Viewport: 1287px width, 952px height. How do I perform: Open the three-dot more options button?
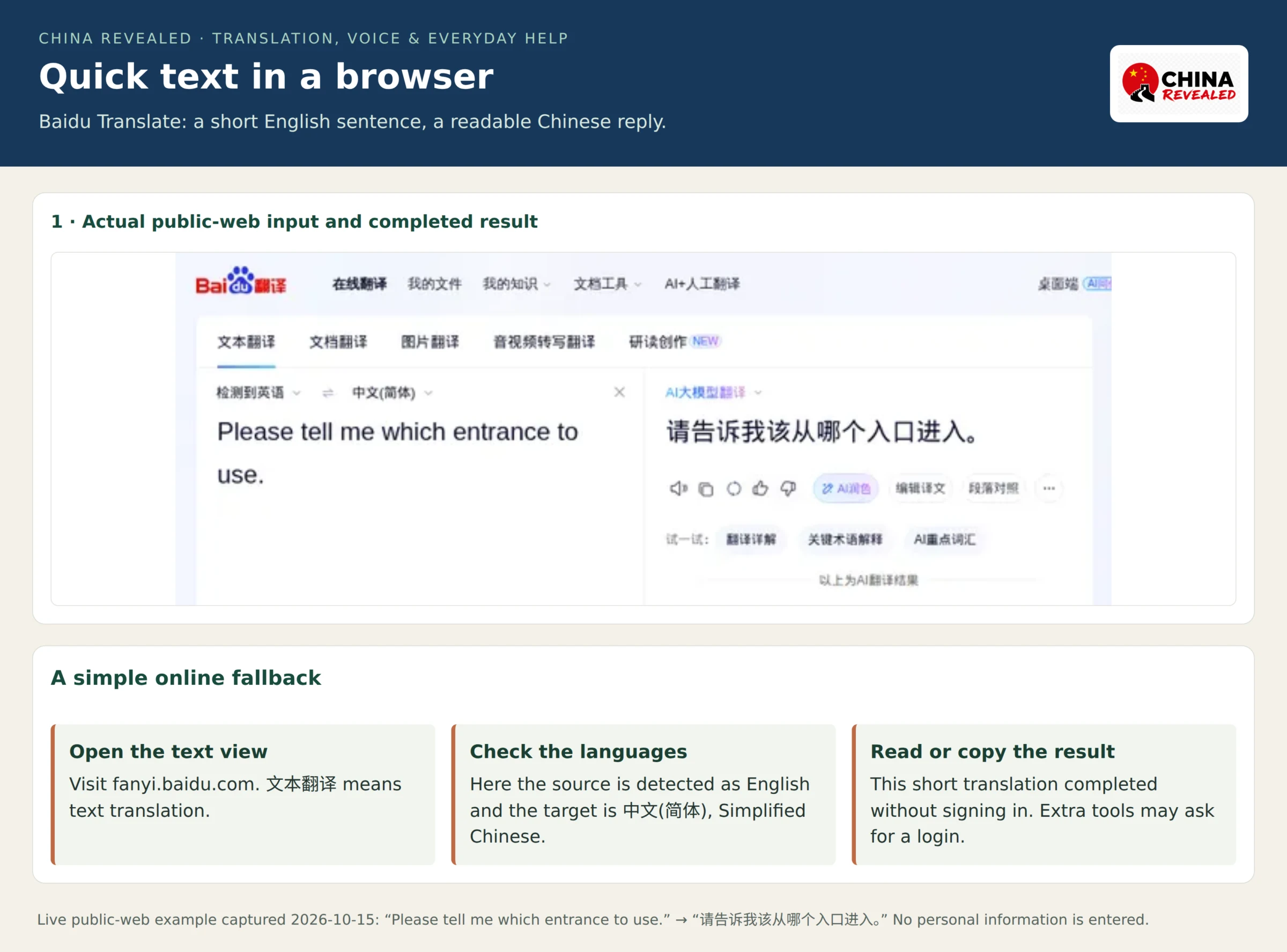[1048, 489]
